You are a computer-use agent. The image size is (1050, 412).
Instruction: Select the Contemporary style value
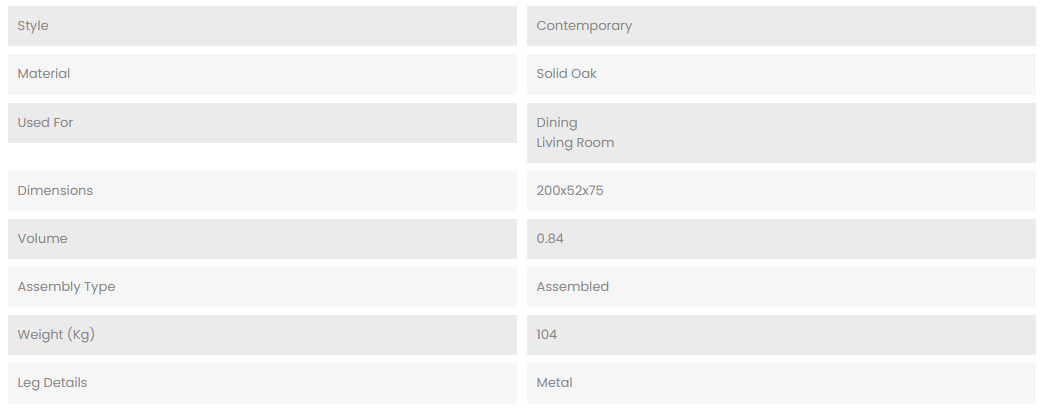pos(584,26)
